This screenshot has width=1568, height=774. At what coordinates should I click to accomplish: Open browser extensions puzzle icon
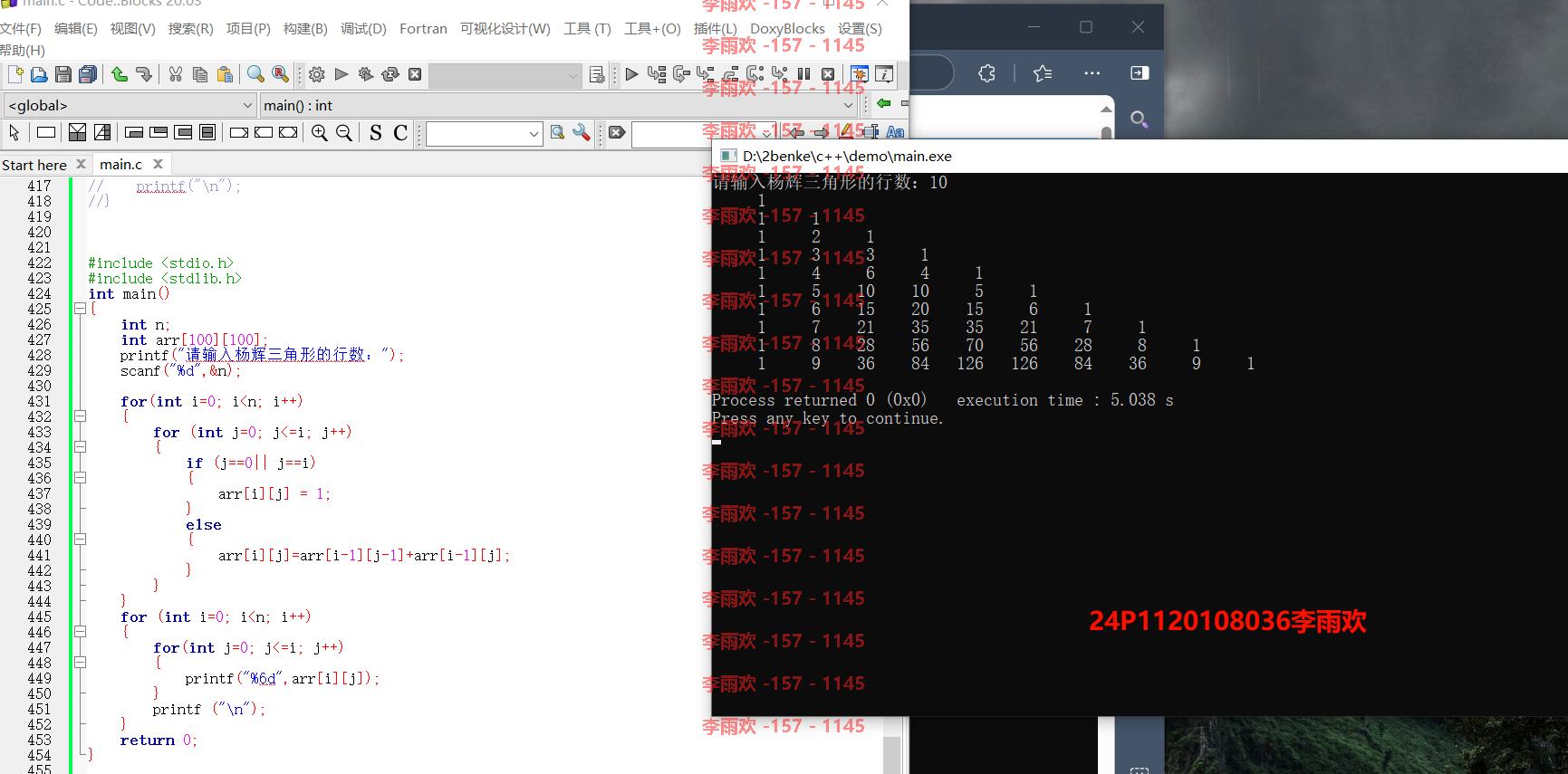pos(987,73)
